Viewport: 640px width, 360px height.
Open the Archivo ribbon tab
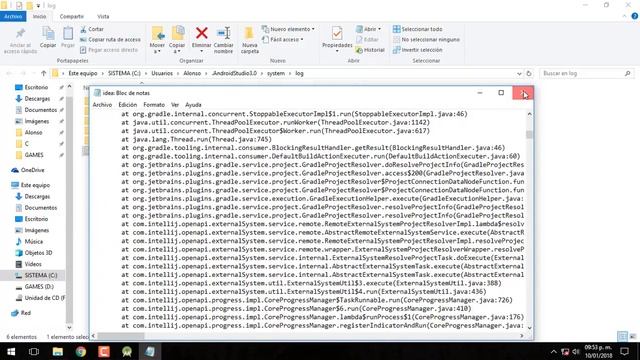point(13,16)
